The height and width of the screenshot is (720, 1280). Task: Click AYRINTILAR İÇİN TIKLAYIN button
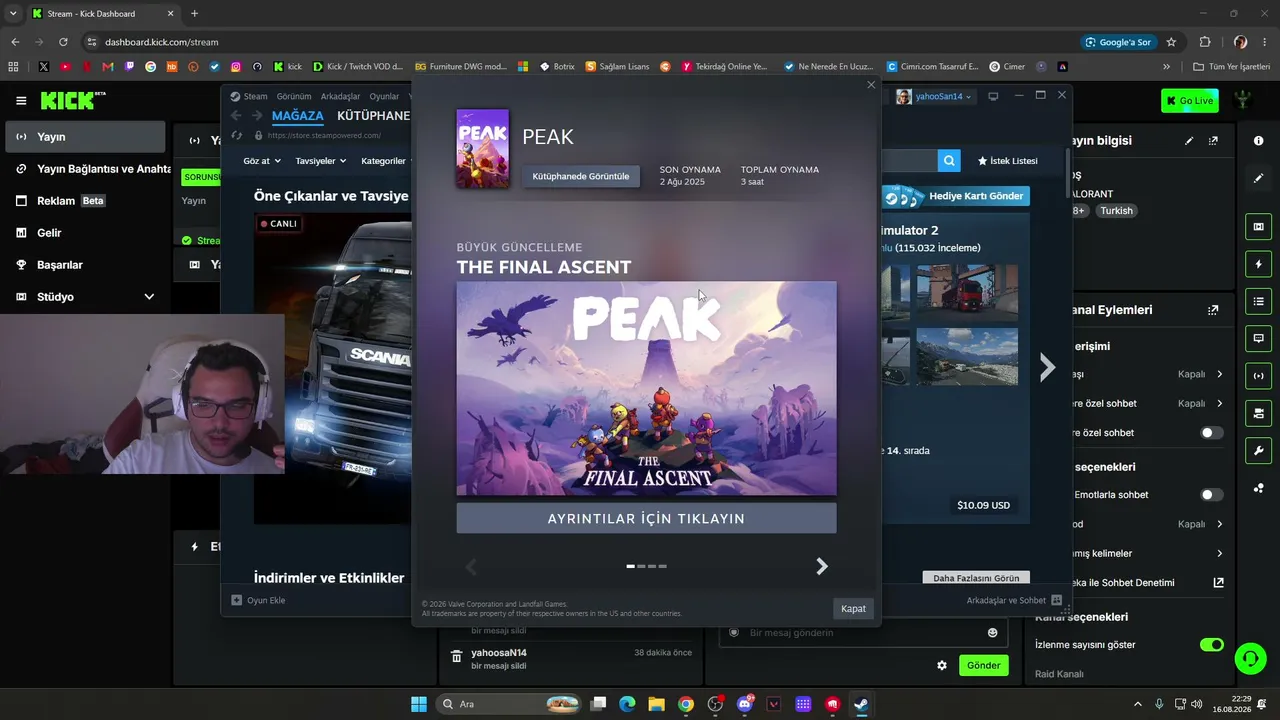(x=646, y=518)
